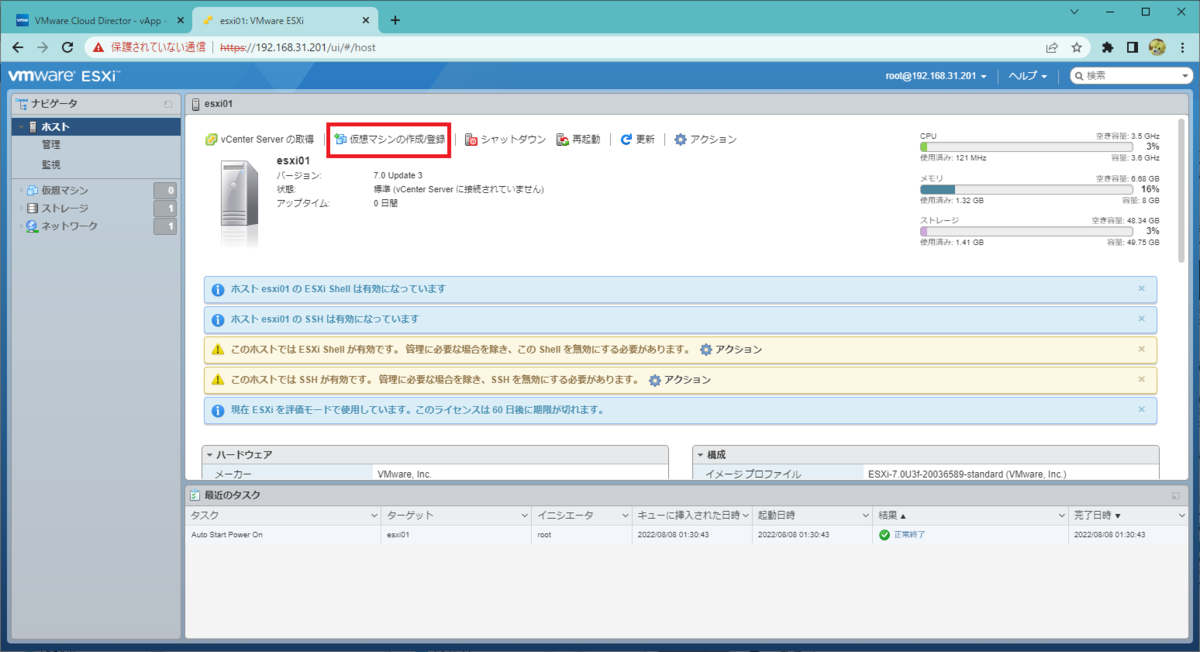Maximize the 最近のタスク panel icon

tap(1176, 495)
